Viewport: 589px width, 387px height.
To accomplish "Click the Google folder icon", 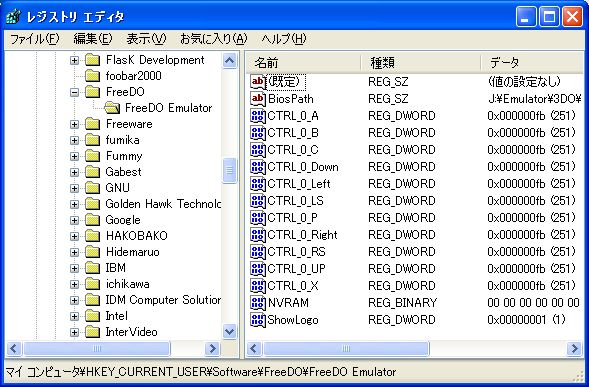I will tap(92, 220).
